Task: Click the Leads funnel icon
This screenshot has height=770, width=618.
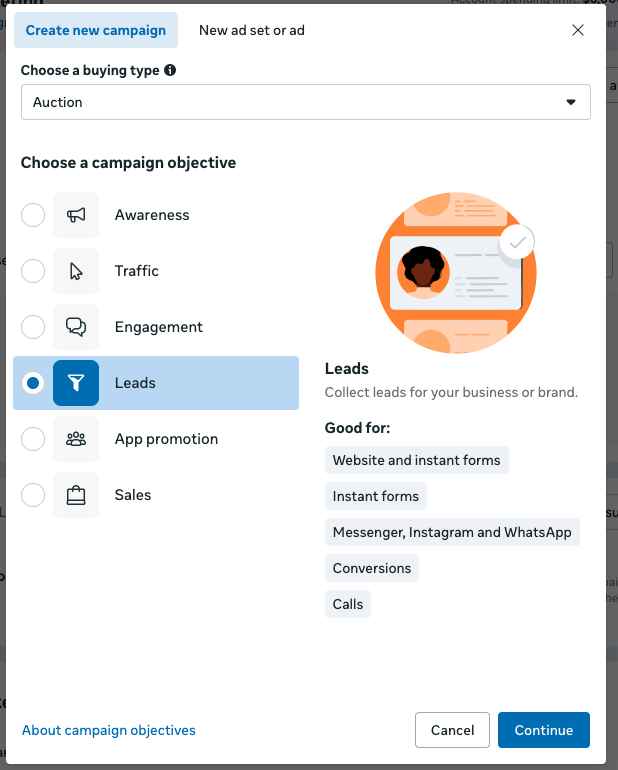Action: tap(76, 383)
